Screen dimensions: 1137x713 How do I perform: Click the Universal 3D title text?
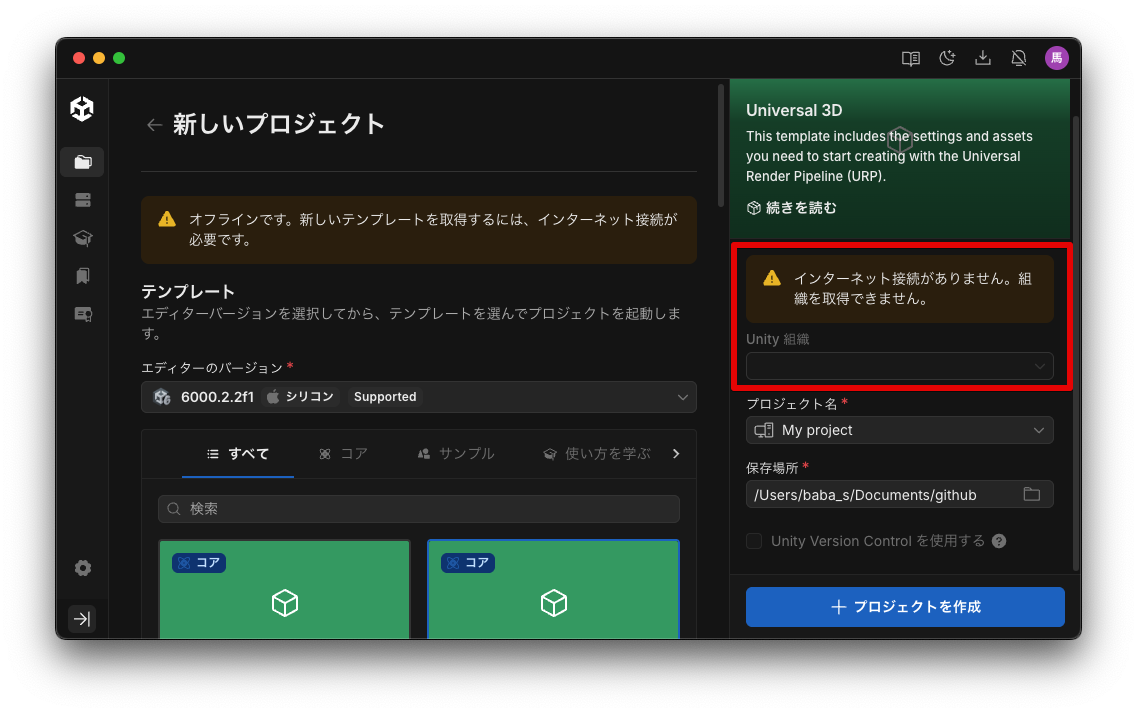794,110
